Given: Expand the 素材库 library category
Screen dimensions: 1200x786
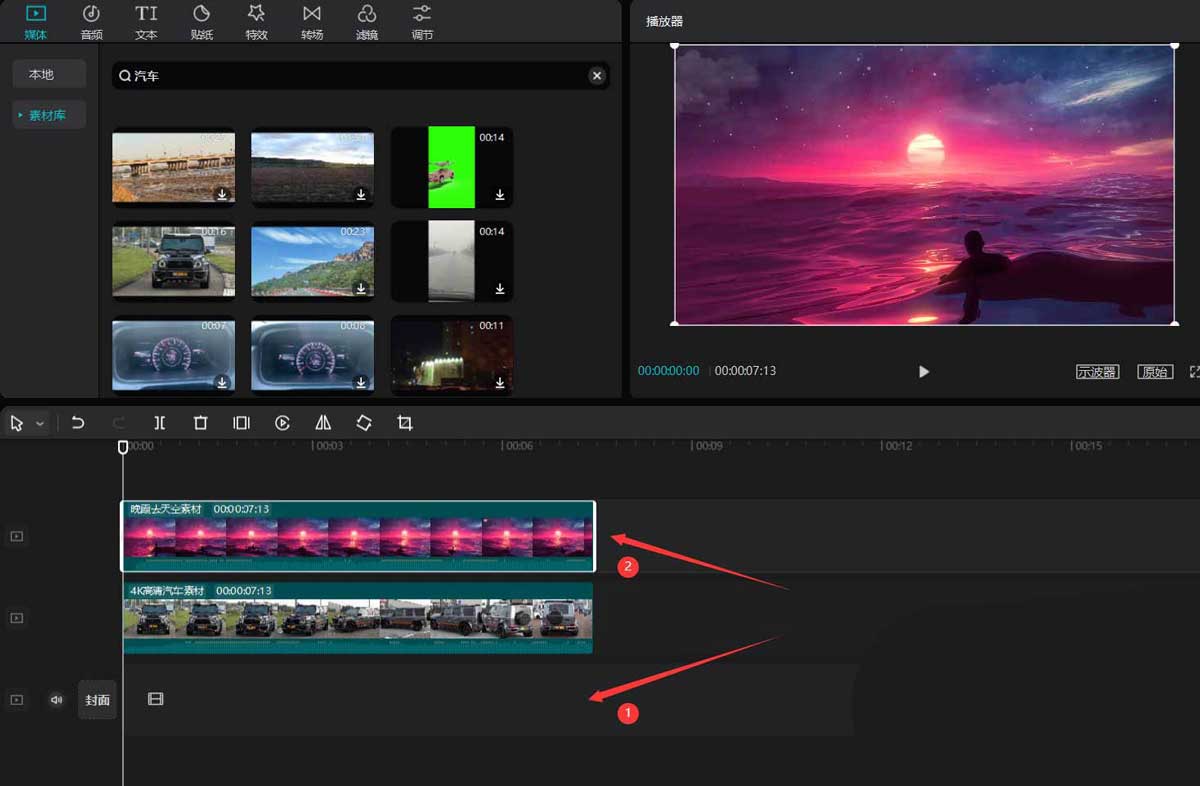Looking at the screenshot, I should (x=48, y=115).
